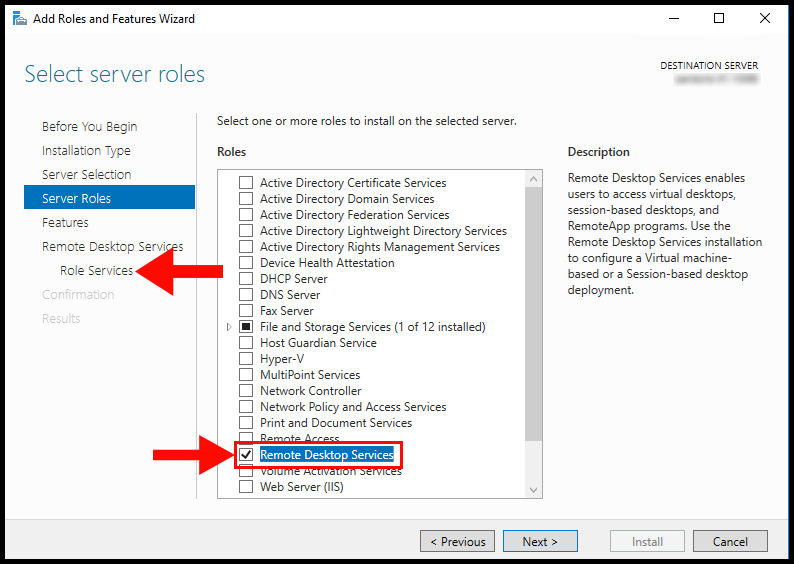The width and height of the screenshot is (794, 564).
Task: Check the Network Controller role
Action: (x=246, y=391)
